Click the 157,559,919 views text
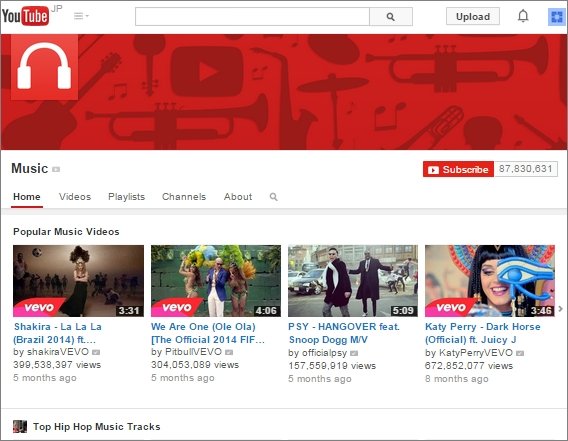This screenshot has width=568, height=441. click(332, 366)
